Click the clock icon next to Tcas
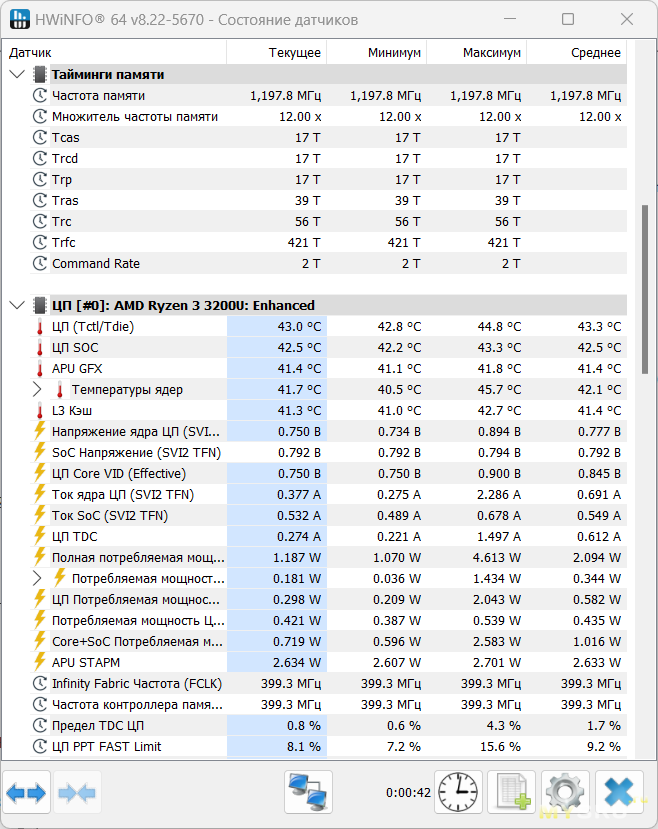The height and width of the screenshot is (829, 658). pyautogui.click(x=40, y=137)
